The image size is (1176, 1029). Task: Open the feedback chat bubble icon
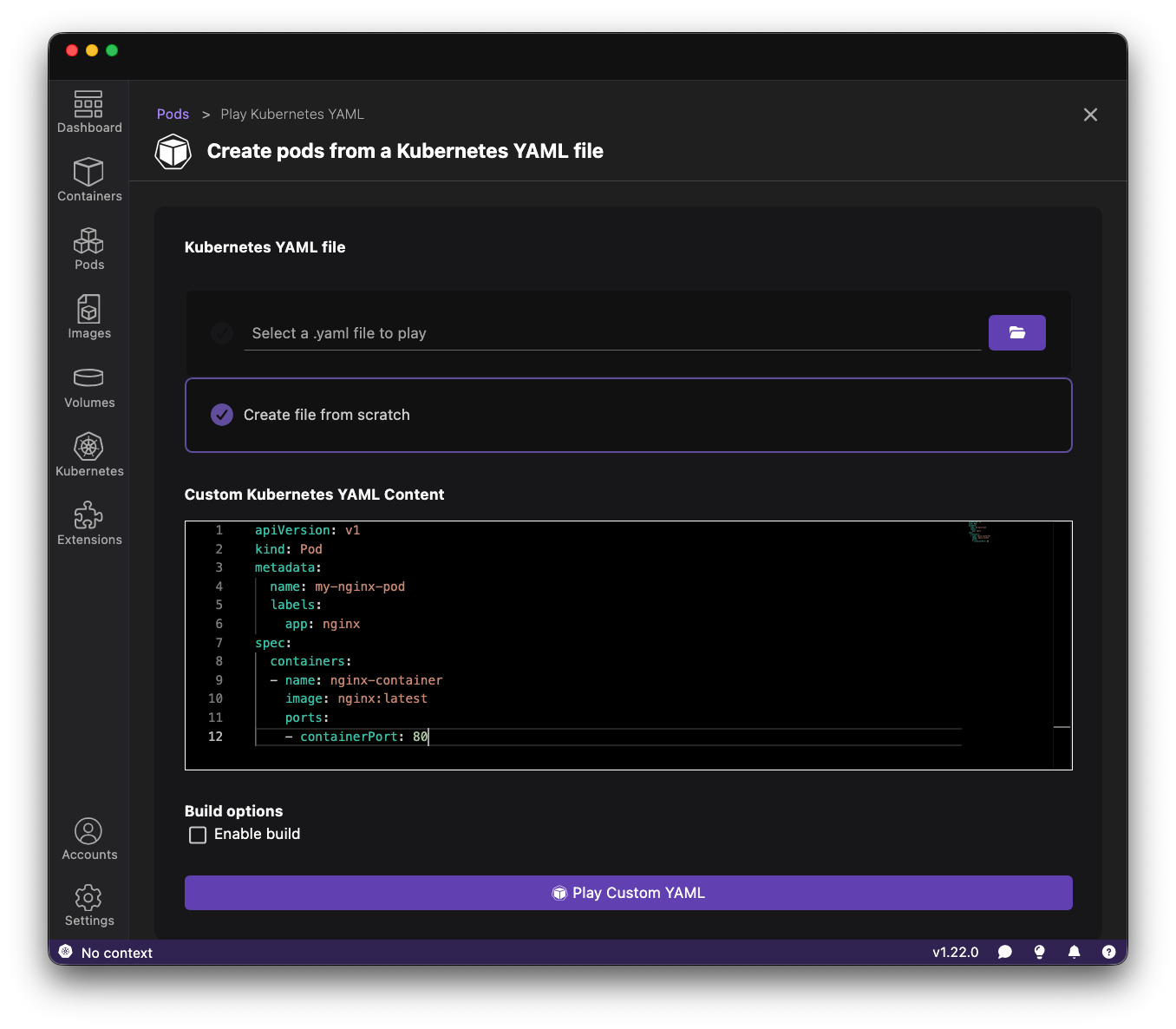click(x=1005, y=952)
